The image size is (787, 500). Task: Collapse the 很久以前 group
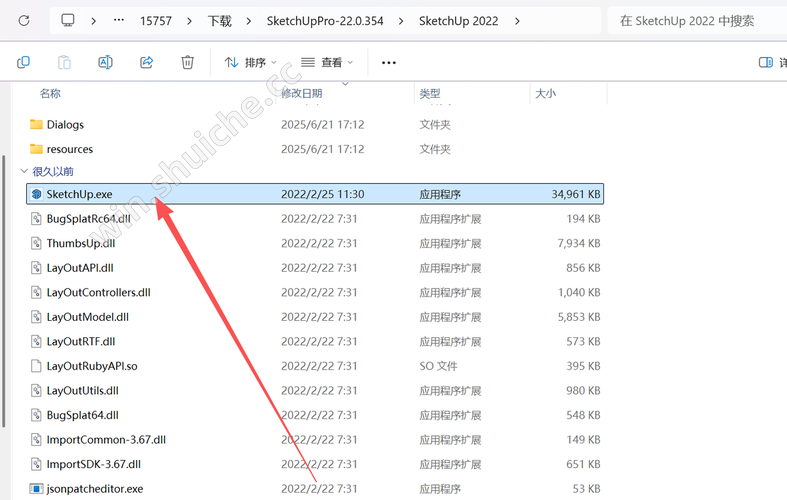click(24, 171)
